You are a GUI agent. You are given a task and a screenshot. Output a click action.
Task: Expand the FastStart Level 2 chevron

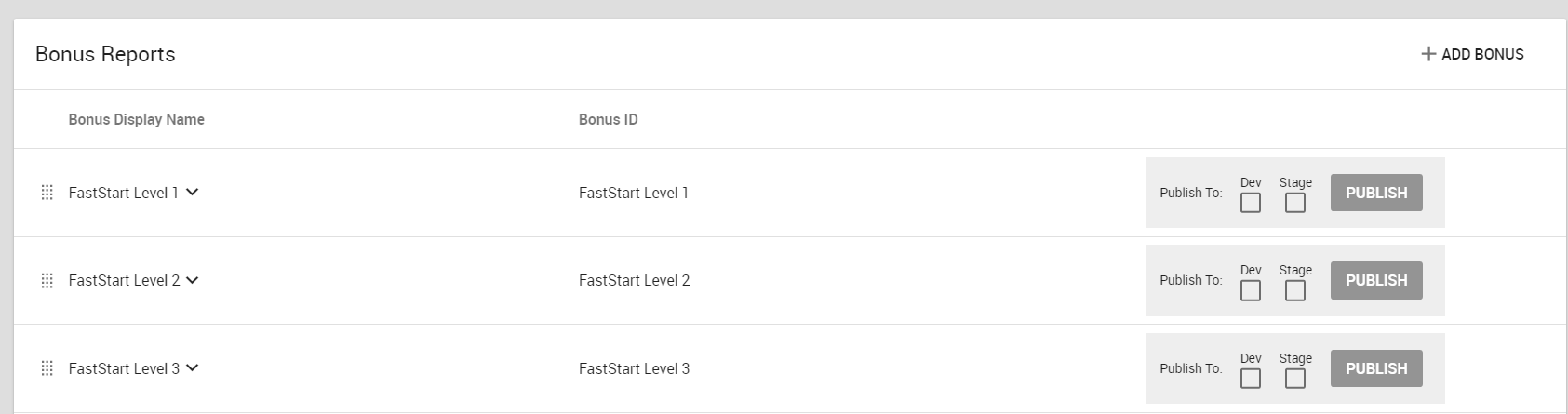192,280
